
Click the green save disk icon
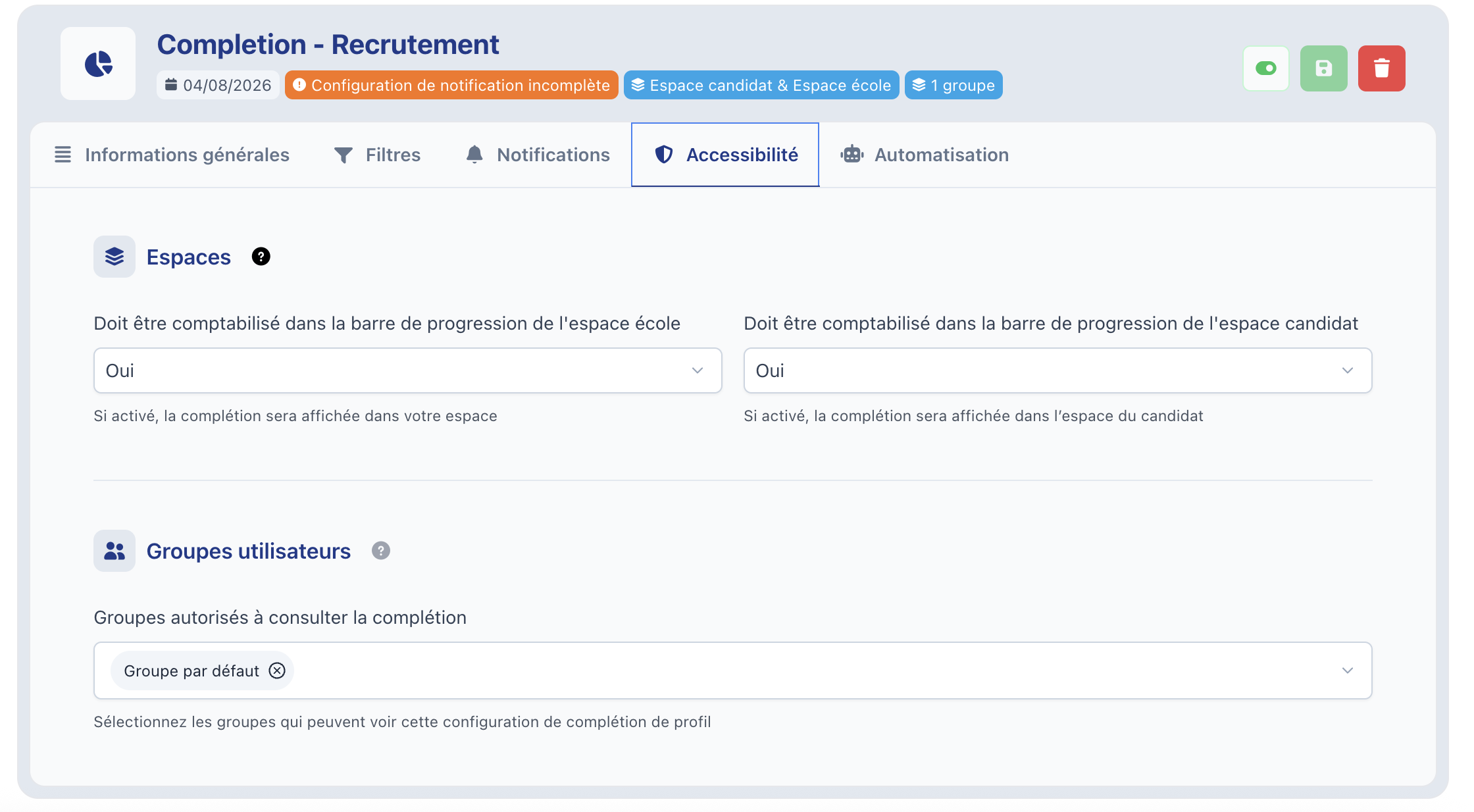(x=1323, y=68)
